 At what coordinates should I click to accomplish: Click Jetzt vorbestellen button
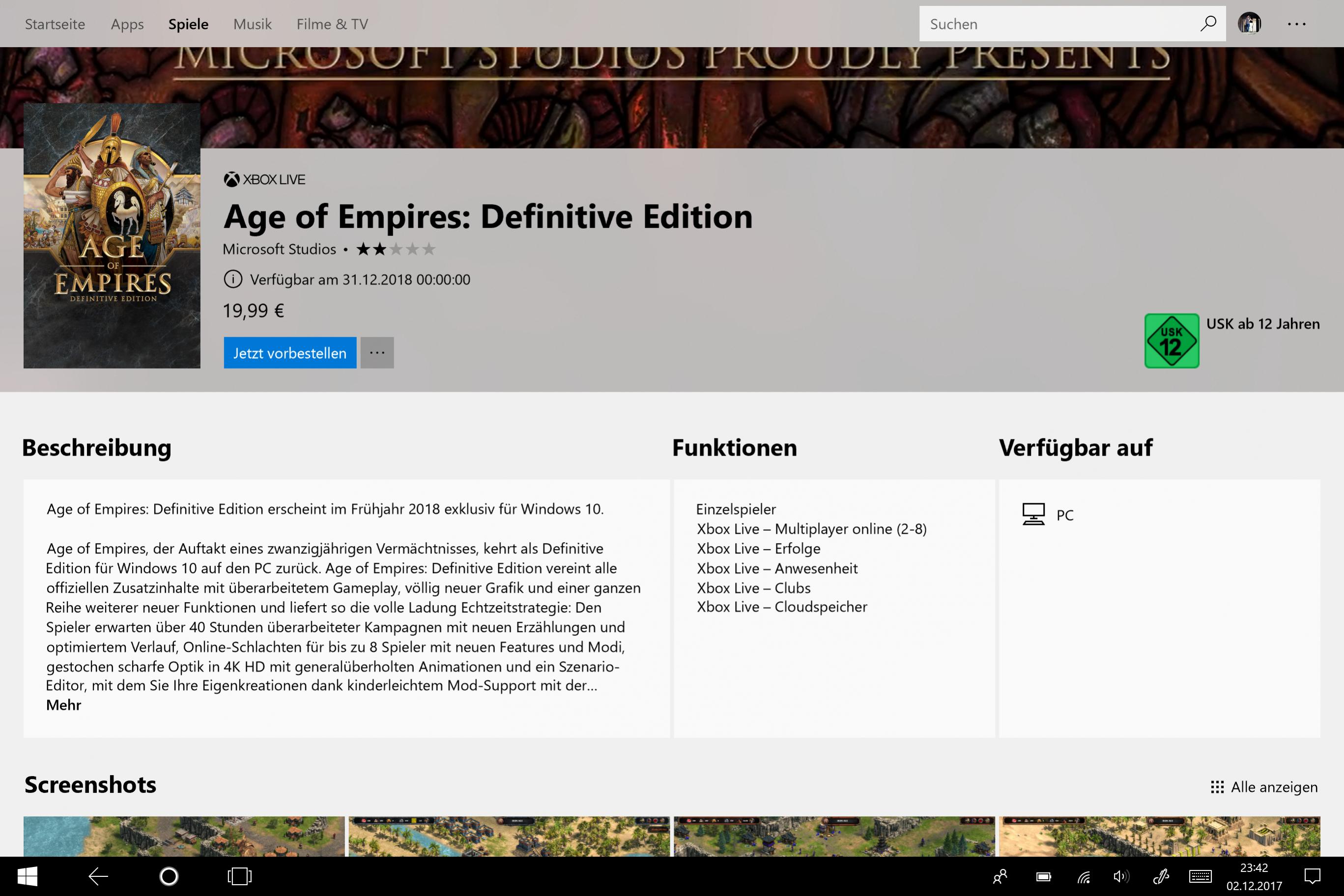point(289,352)
